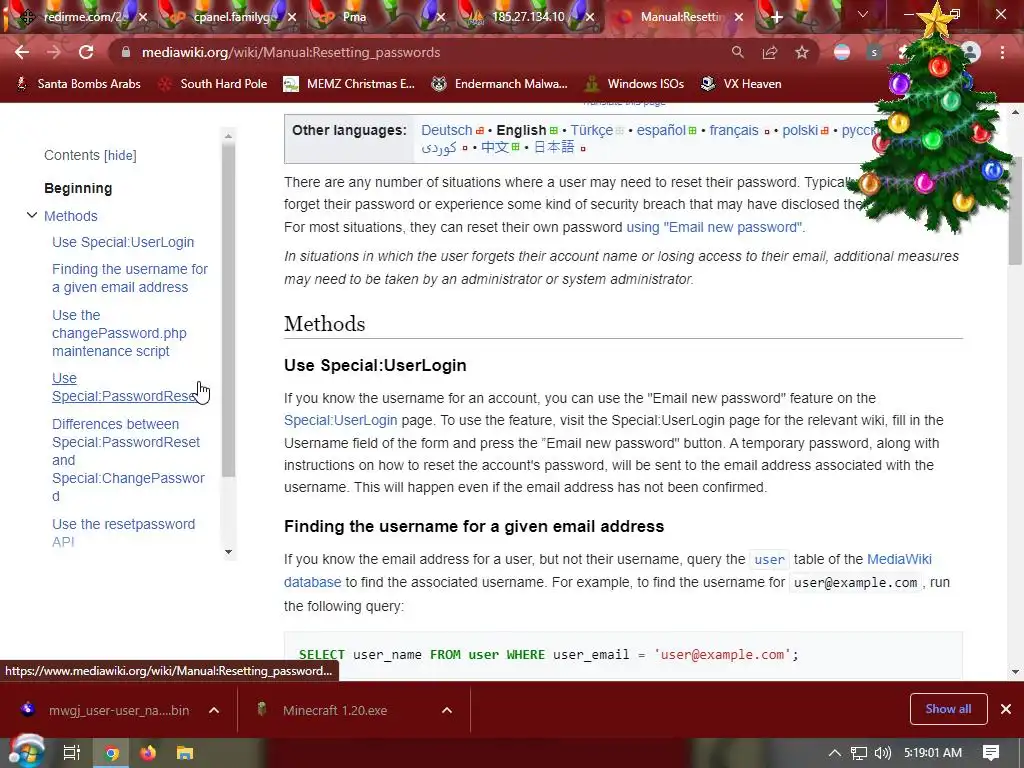
Task: Switch language to español
Action: (661, 130)
